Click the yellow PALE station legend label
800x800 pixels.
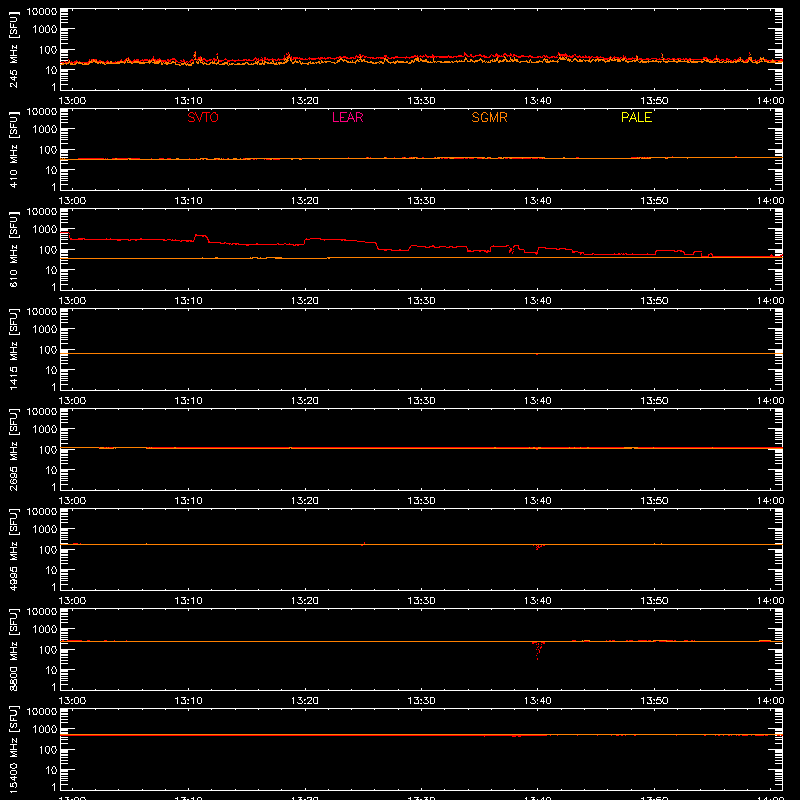pos(636,117)
